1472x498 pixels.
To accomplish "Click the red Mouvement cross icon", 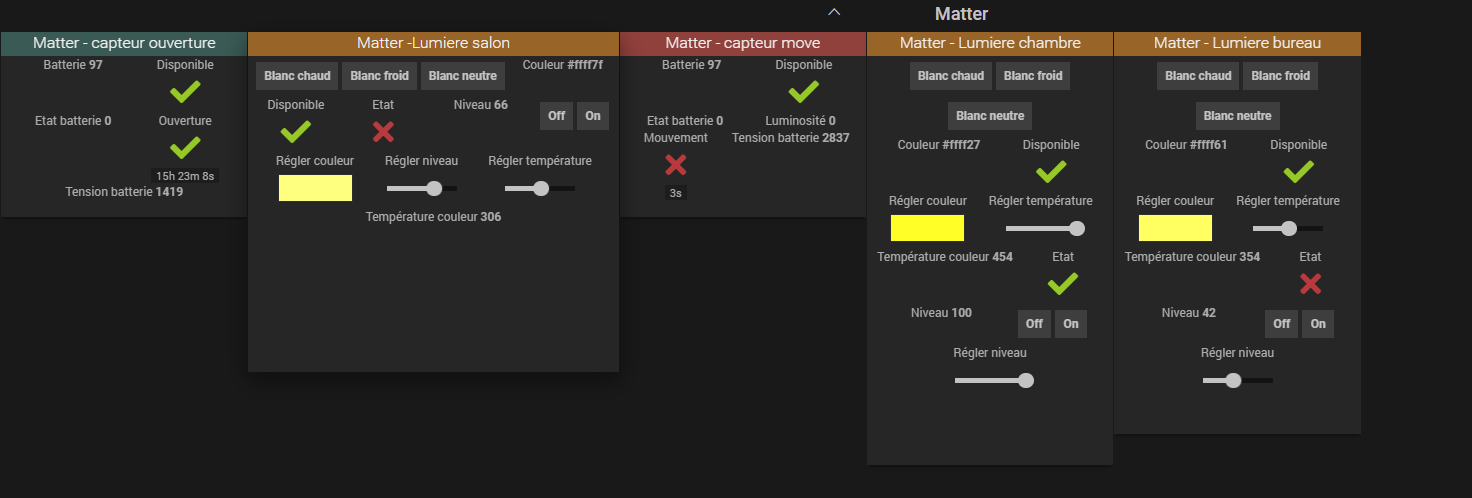I will tap(676, 165).
